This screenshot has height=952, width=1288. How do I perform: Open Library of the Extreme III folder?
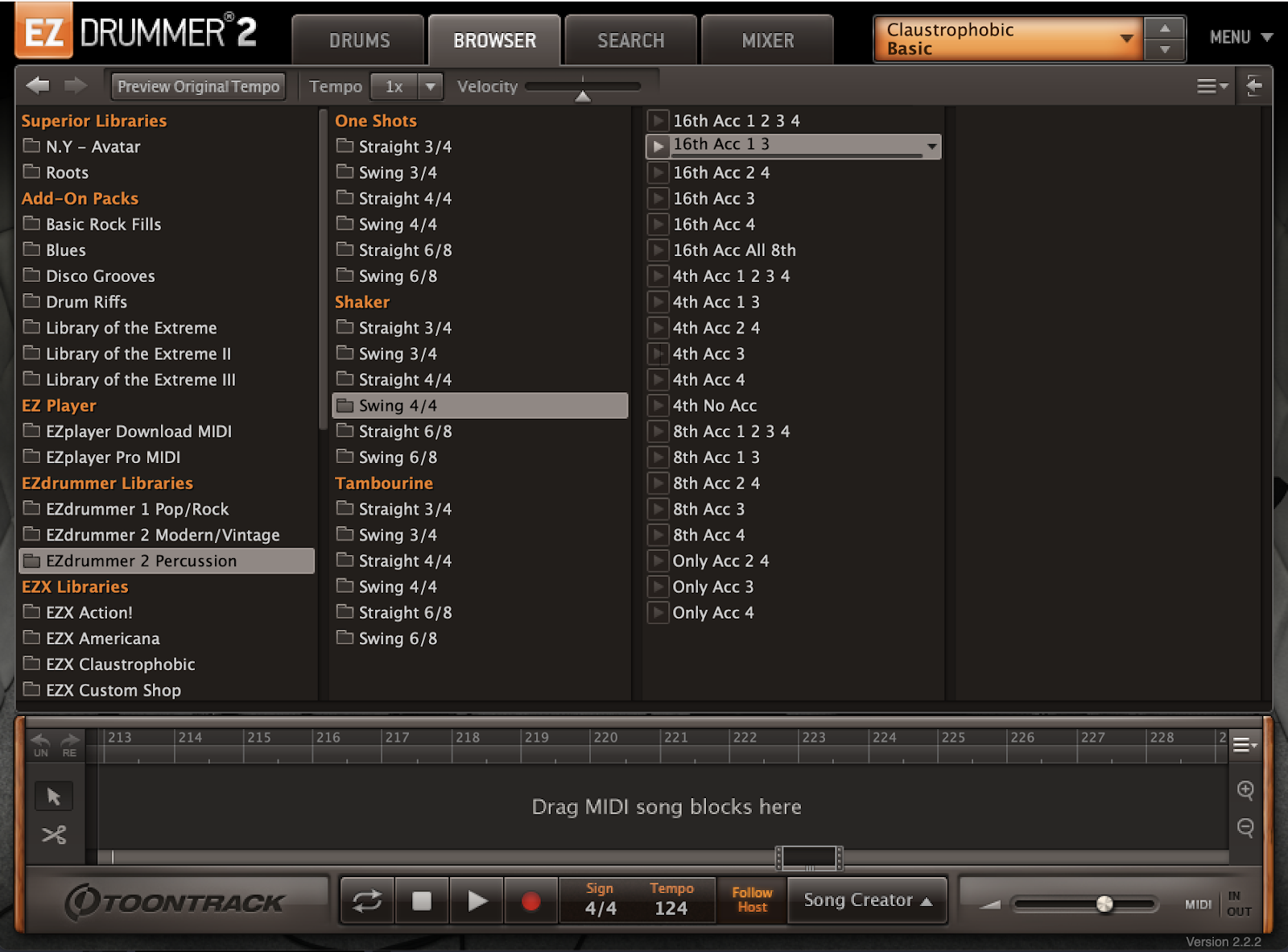tap(166, 379)
